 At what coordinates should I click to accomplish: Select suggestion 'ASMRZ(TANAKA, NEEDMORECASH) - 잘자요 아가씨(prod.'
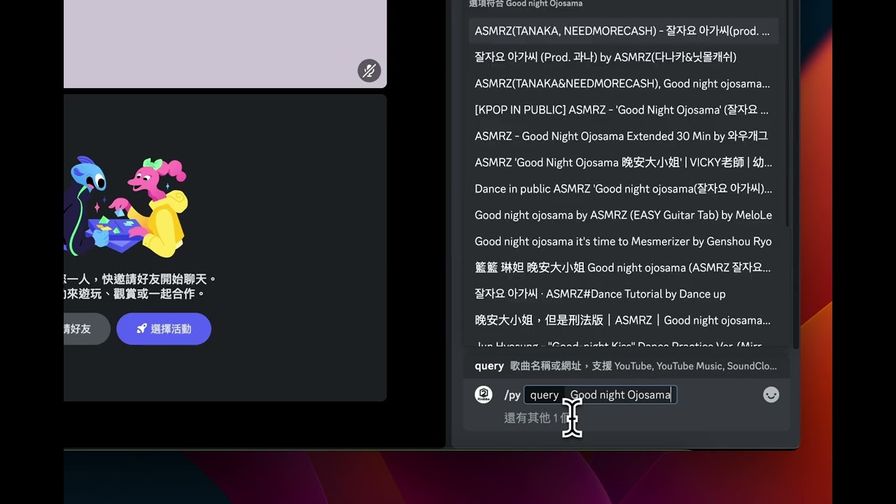click(x=623, y=31)
